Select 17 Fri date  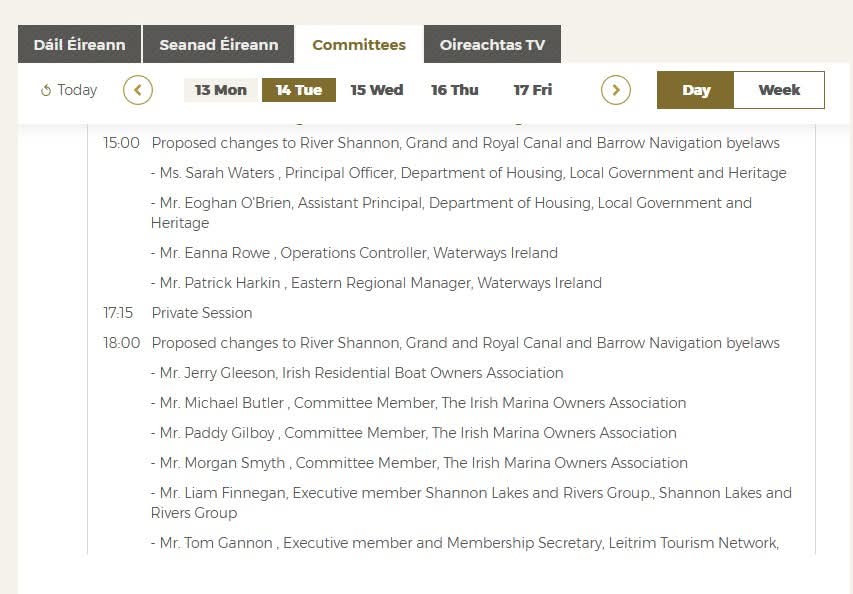(x=533, y=90)
